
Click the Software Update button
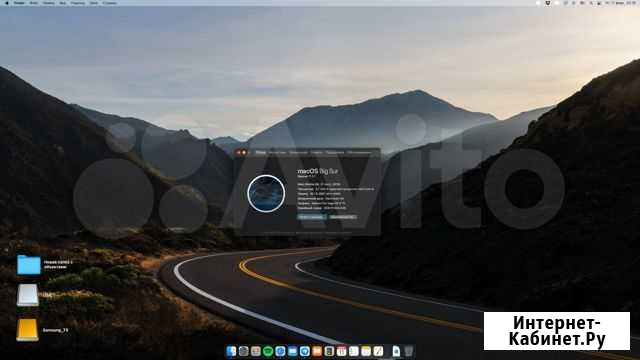[343, 217]
